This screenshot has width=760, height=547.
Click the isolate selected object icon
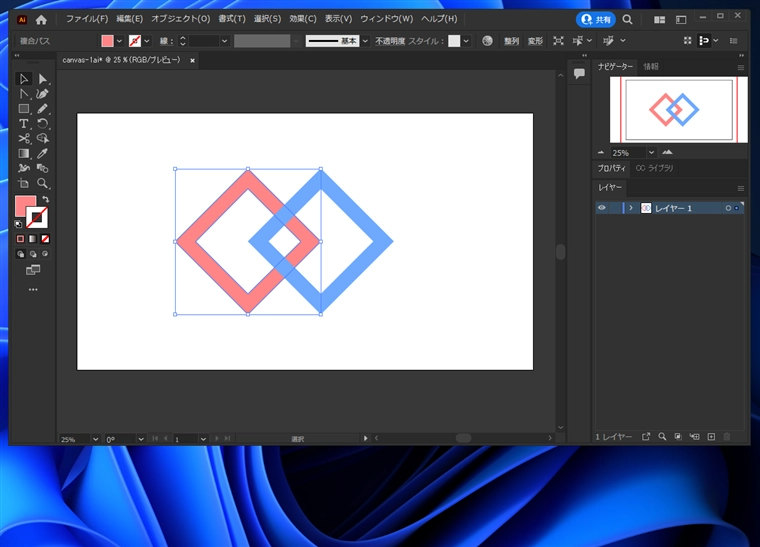558,41
